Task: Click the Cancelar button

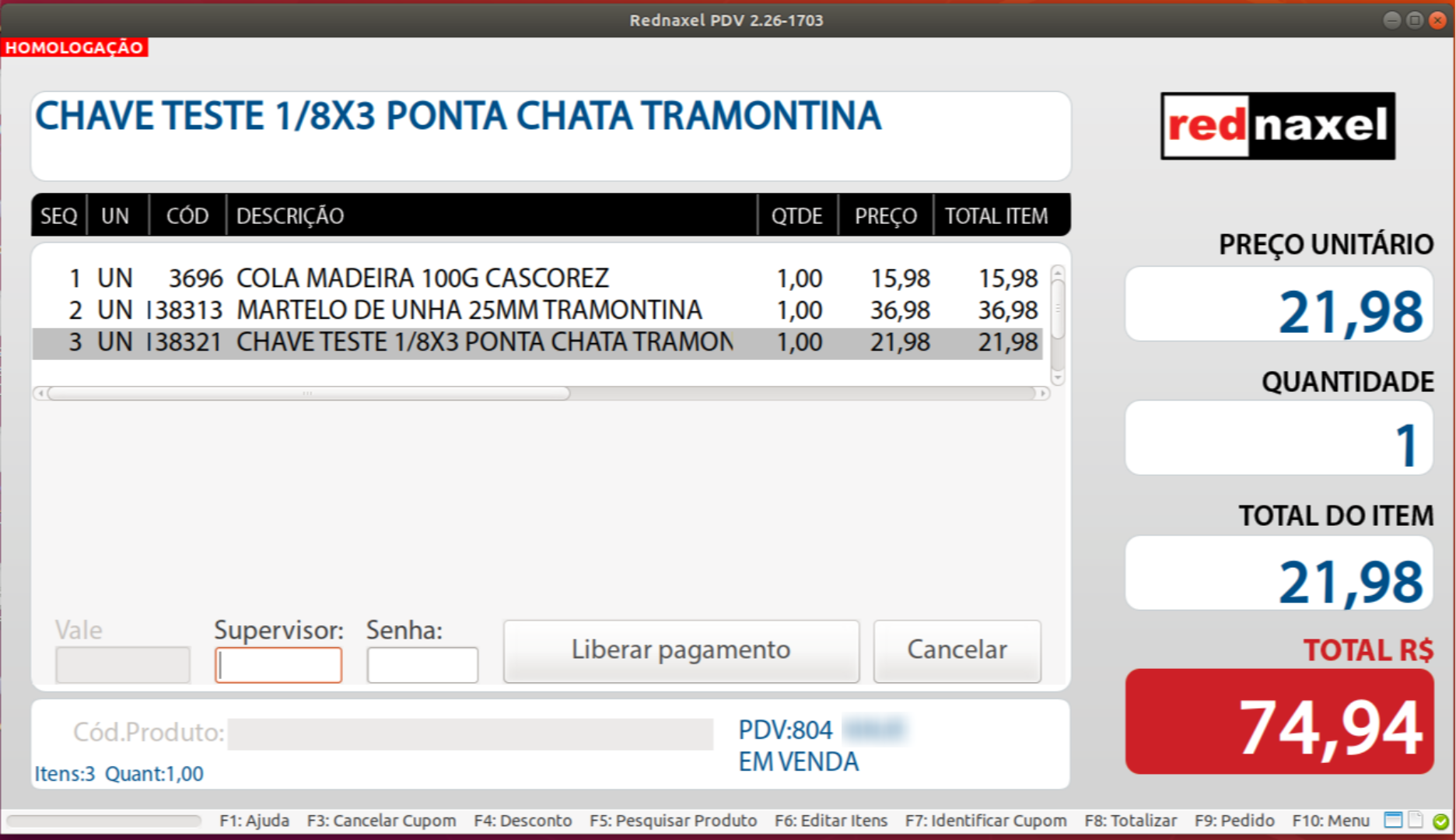Action: pyautogui.click(x=957, y=650)
